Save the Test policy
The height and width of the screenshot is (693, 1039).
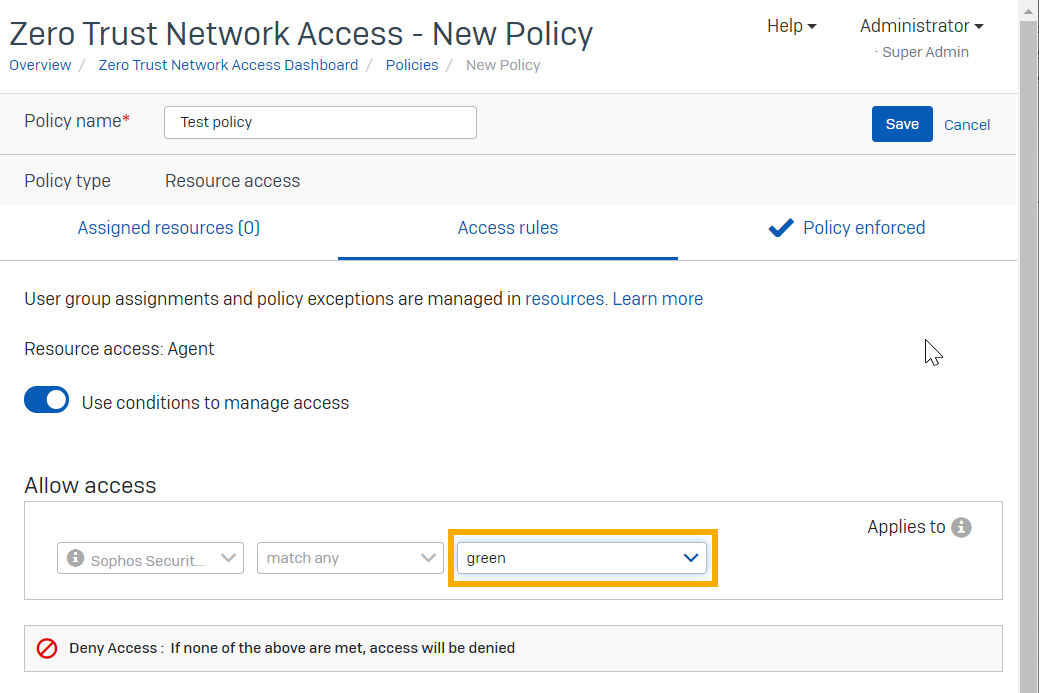pos(901,123)
